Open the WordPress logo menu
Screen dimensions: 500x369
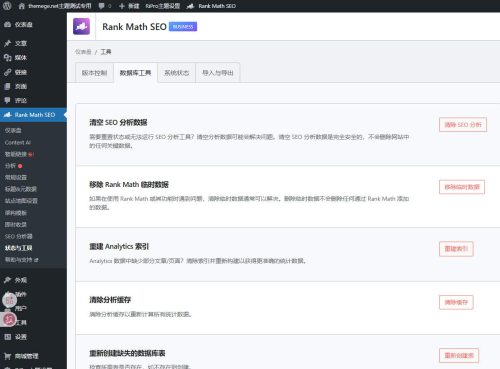pyautogui.click(x=7, y=6)
